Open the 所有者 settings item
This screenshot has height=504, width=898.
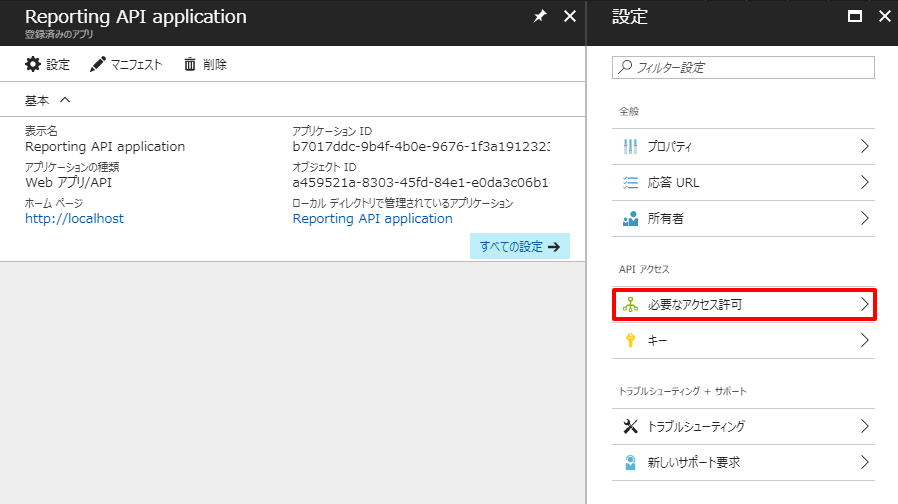coord(743,219)
